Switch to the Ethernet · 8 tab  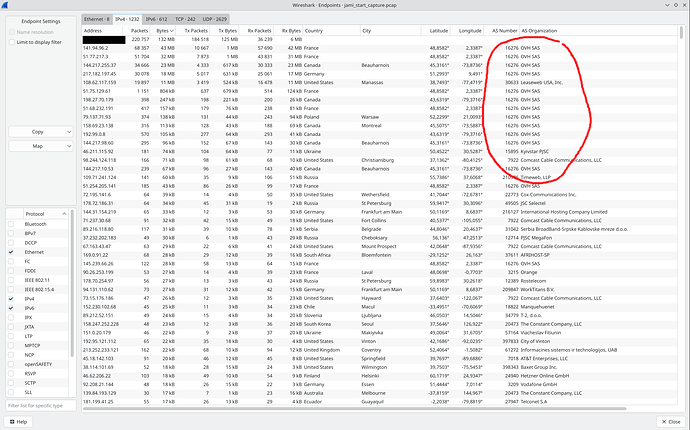click(97, 19)
